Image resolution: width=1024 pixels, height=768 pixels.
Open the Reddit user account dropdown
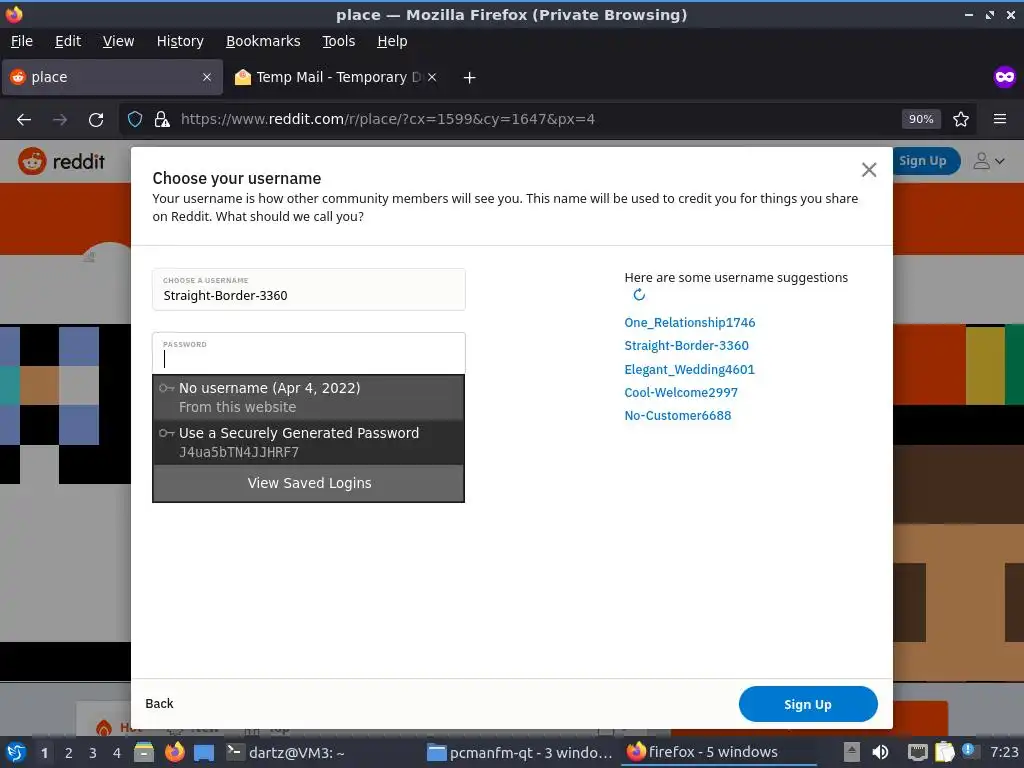pos(989,161)
